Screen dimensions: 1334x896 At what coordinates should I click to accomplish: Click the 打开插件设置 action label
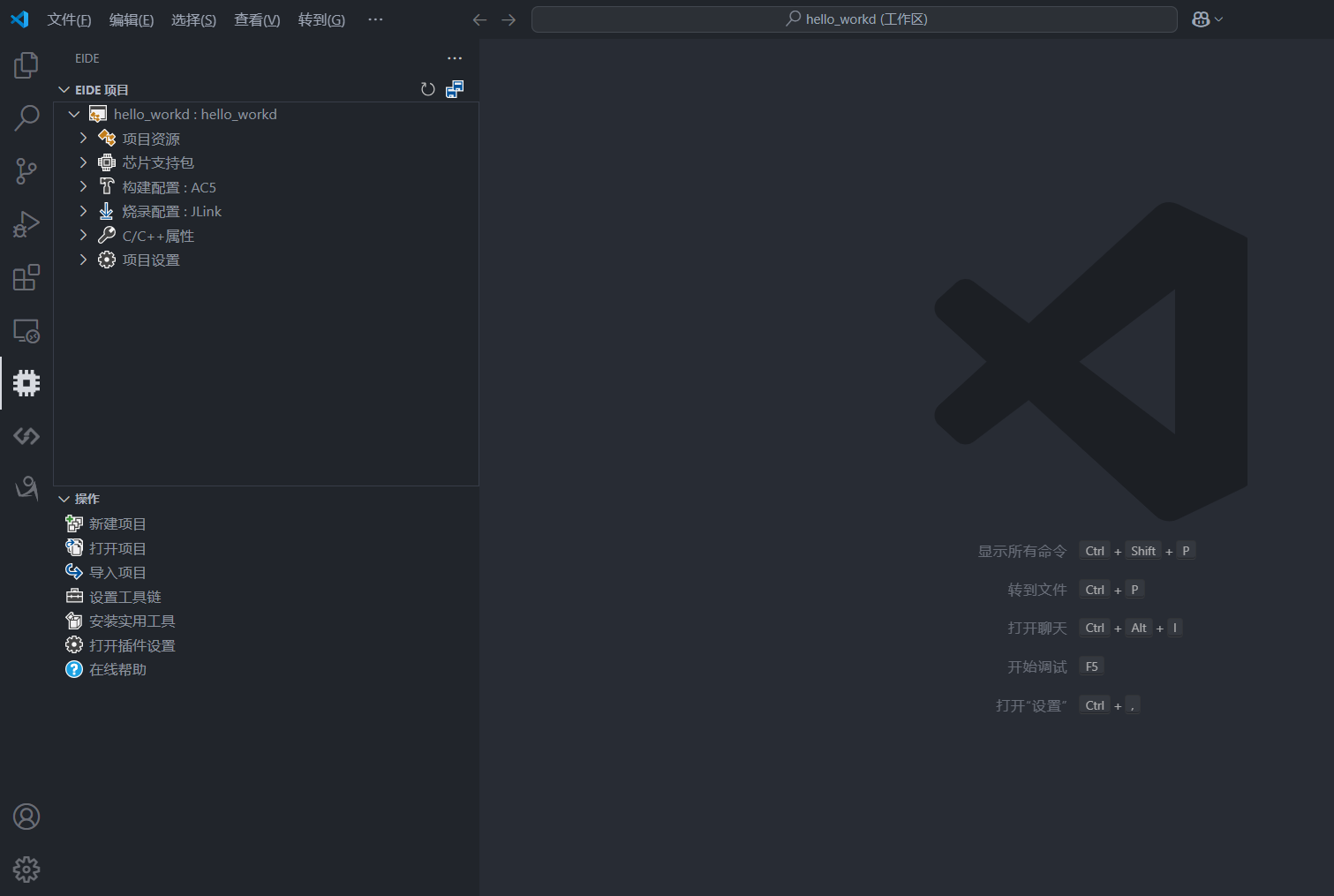(x=132, y=645)
